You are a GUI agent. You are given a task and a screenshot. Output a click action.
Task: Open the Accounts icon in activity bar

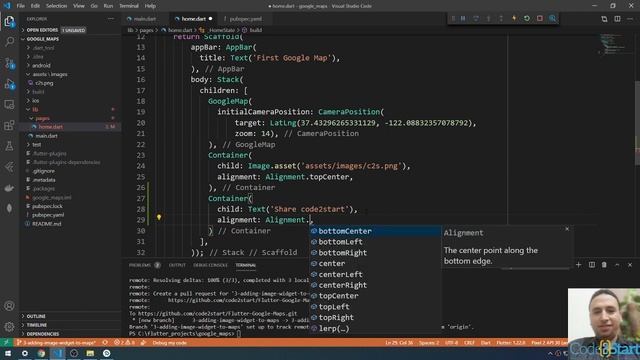point(9,306)
